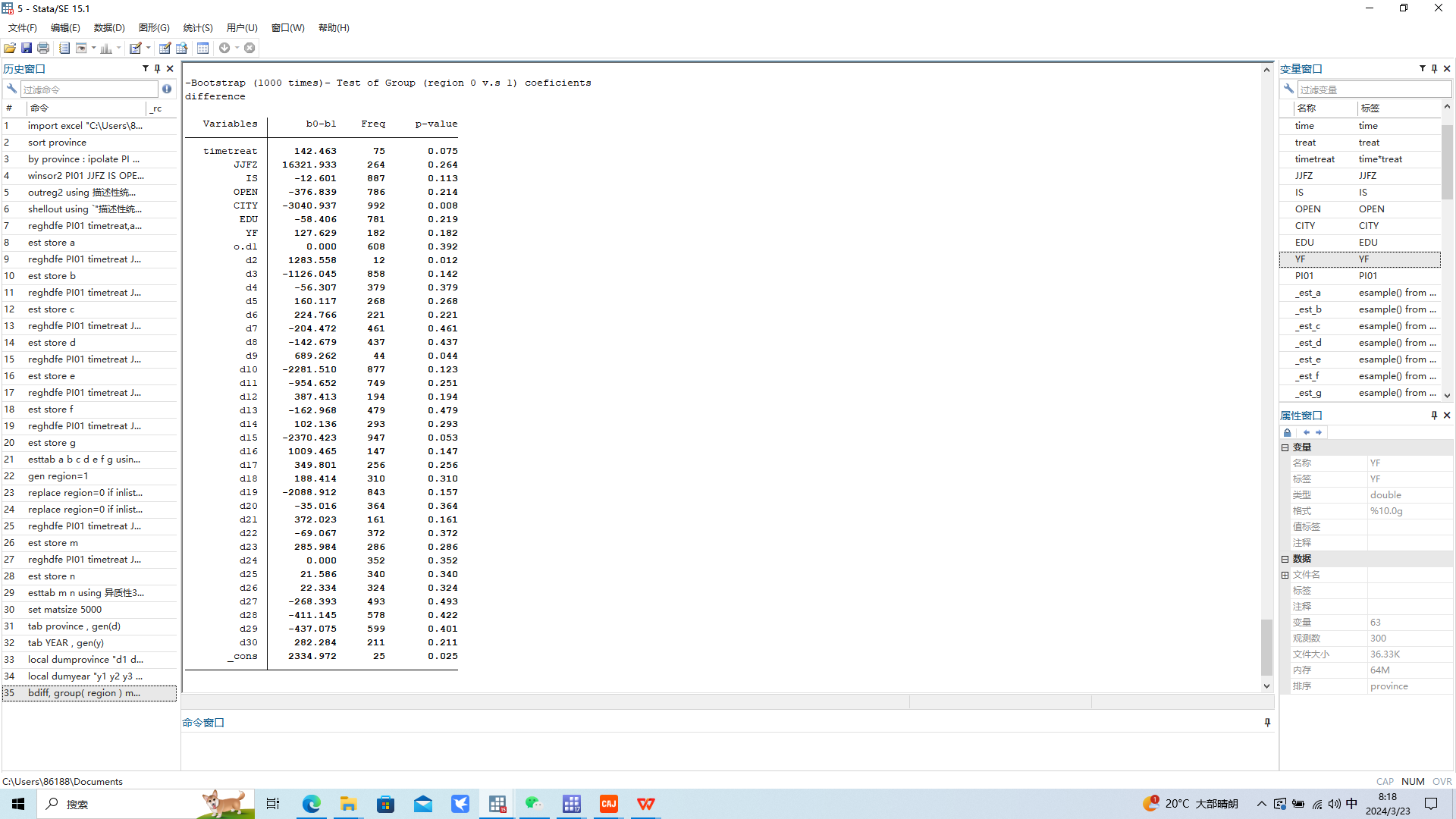Select the timetreat variable row
The width and height of the screenshot is (1456, 819).
point(1314,159)
